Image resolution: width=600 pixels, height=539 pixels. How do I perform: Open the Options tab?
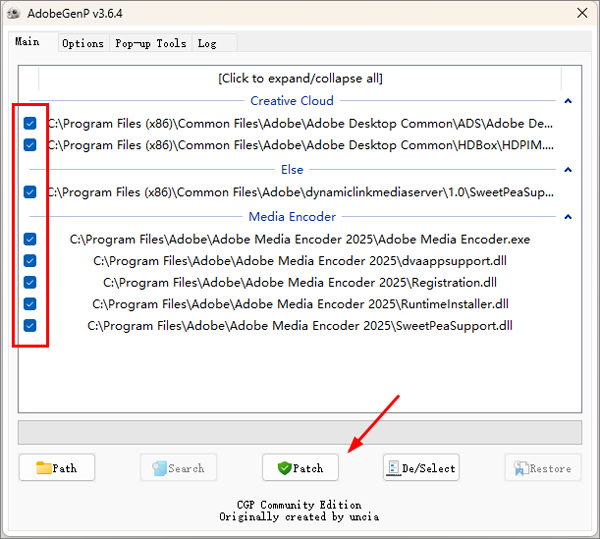[x=83, y=43]
